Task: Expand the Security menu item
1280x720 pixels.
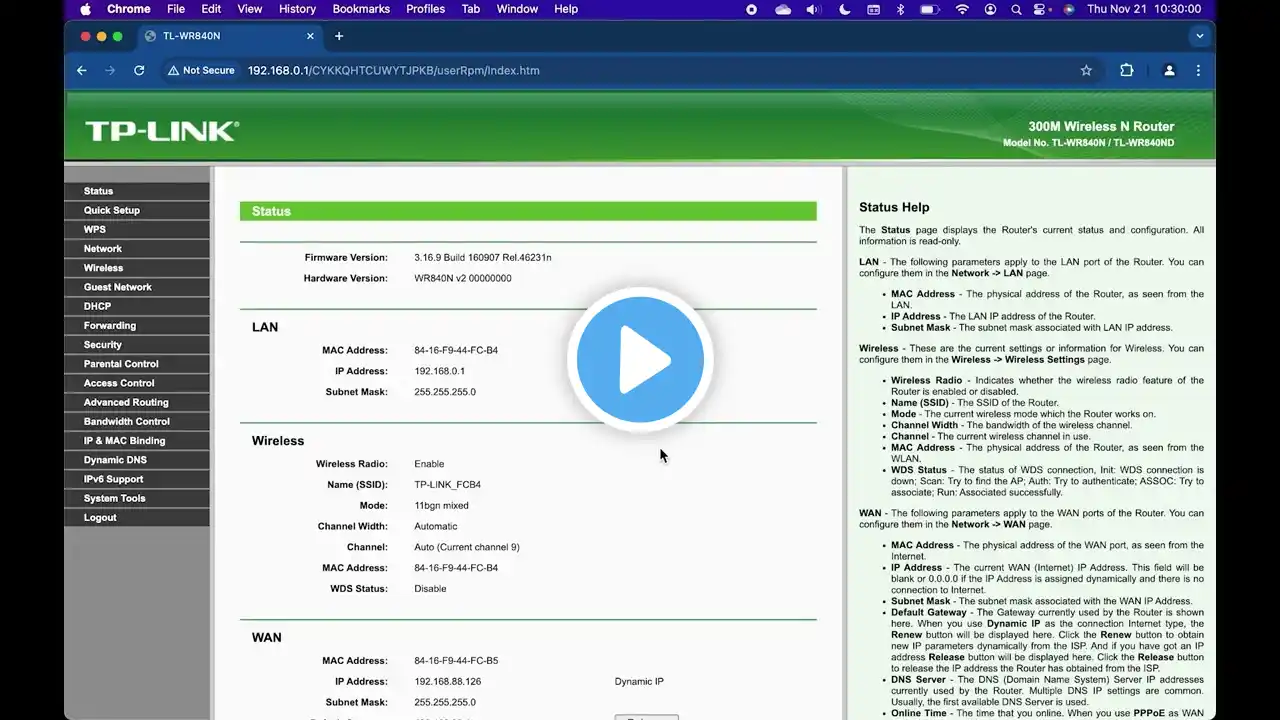Action: coord(137,345)
